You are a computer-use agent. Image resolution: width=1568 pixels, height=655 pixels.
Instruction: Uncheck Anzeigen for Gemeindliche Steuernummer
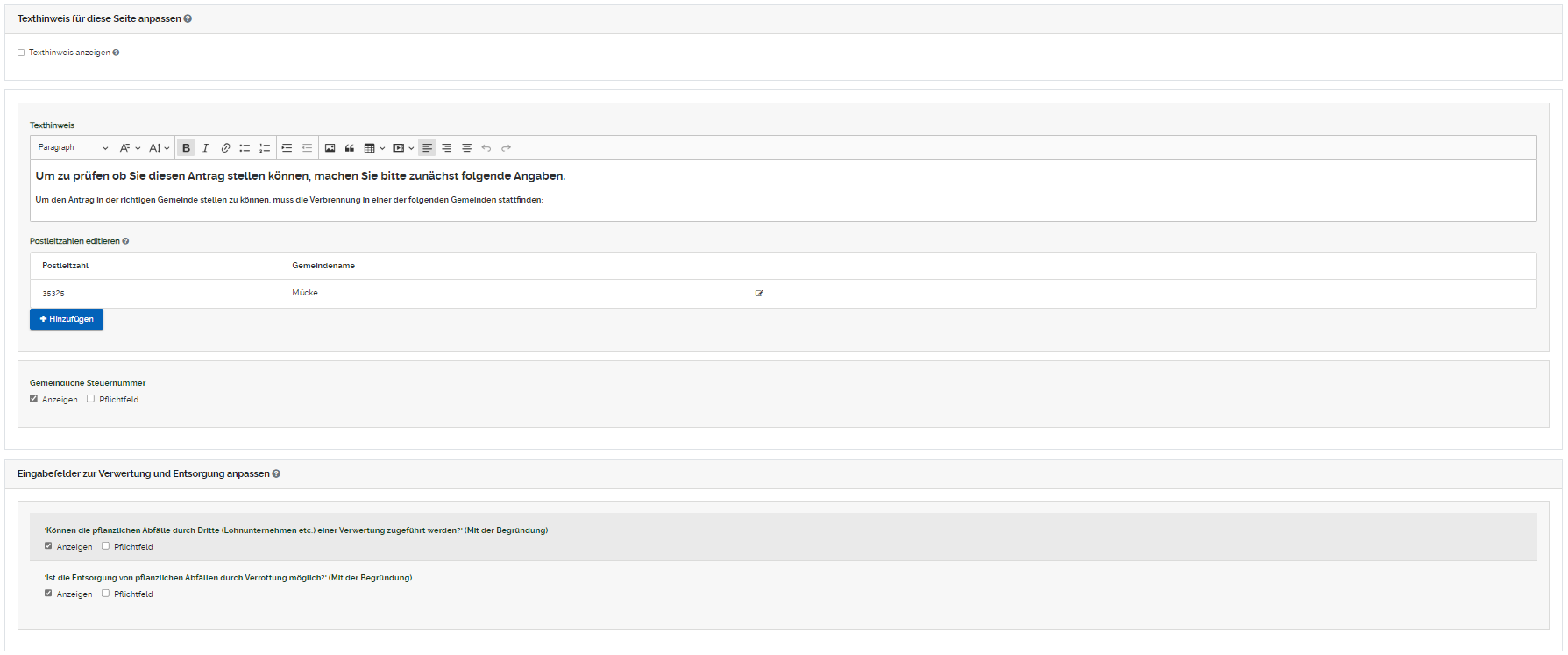34,399
